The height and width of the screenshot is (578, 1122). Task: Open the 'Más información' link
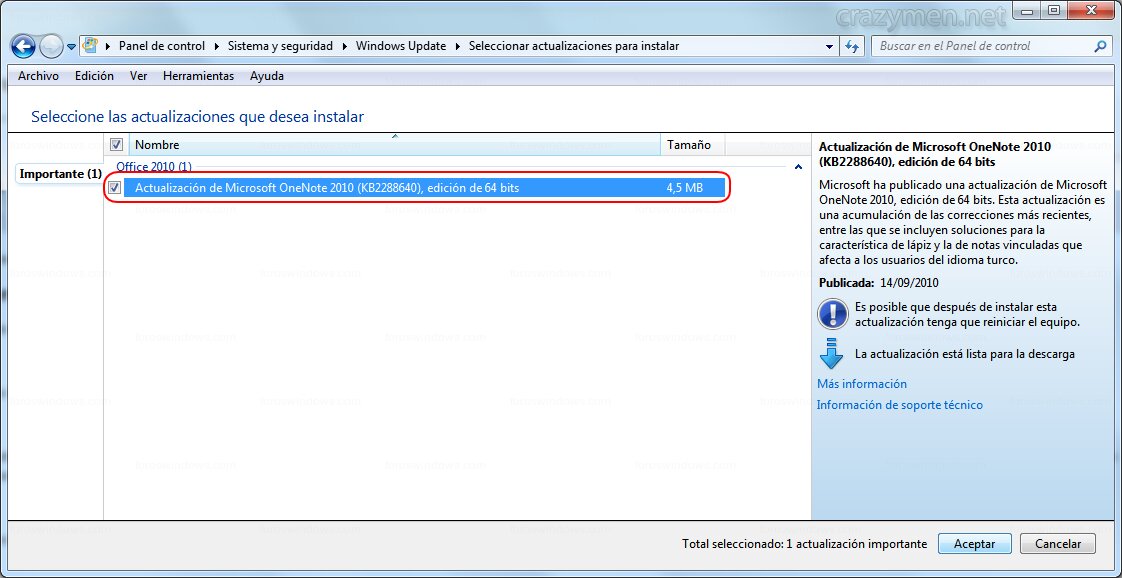tap(862, 384)
